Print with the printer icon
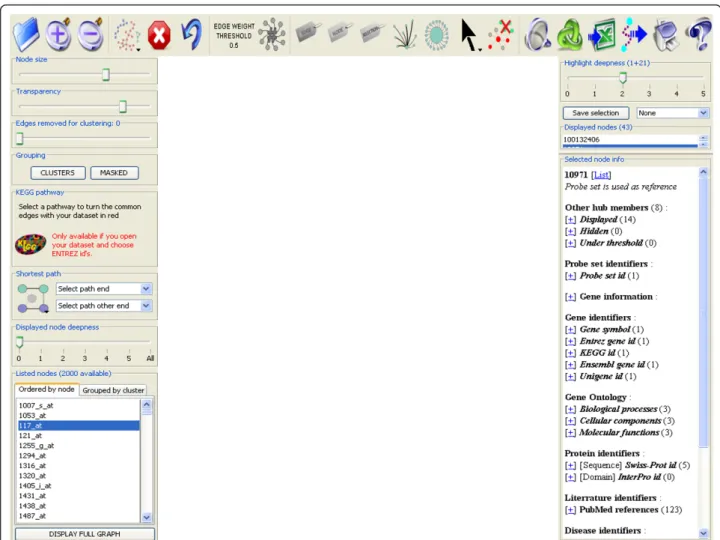 click(x=666, y=35)
